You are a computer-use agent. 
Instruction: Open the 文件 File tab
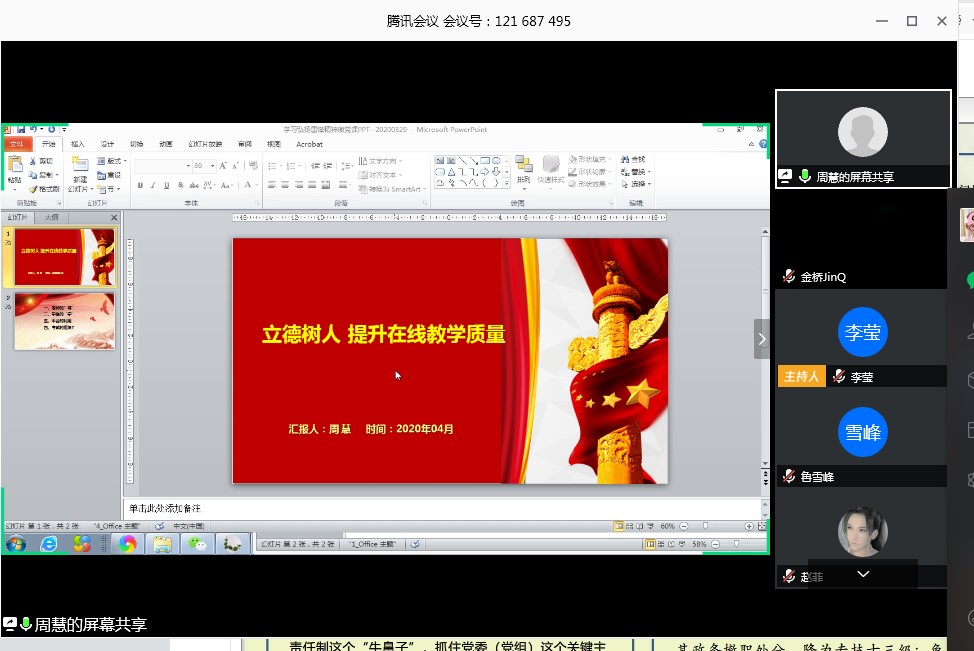(17, 144)
